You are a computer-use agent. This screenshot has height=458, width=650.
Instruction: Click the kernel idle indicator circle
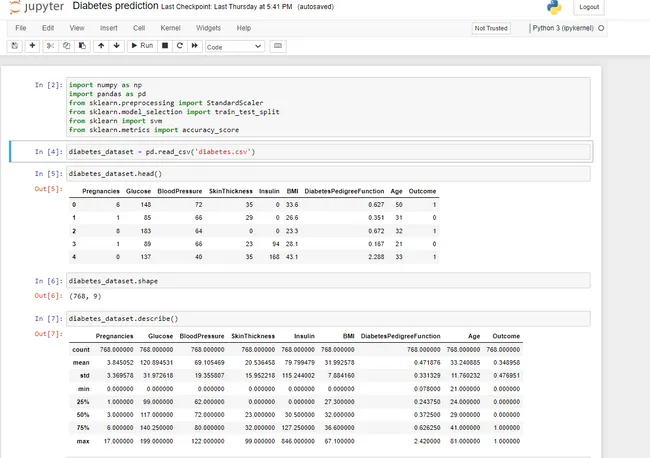tap(601, 28)
